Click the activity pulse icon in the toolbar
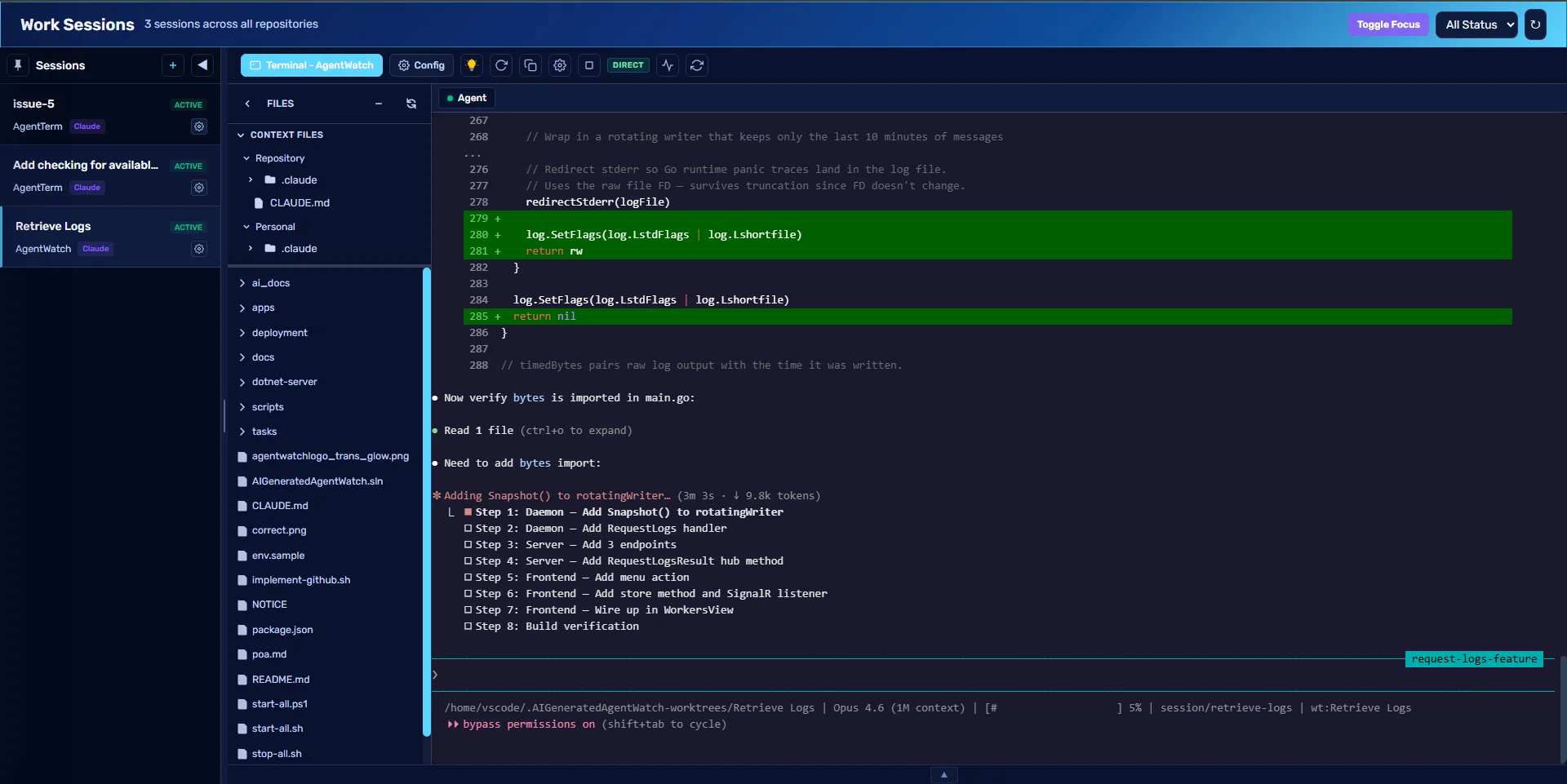The height and width of the screenshot is (784, 1567). click(x=668, y=65)
